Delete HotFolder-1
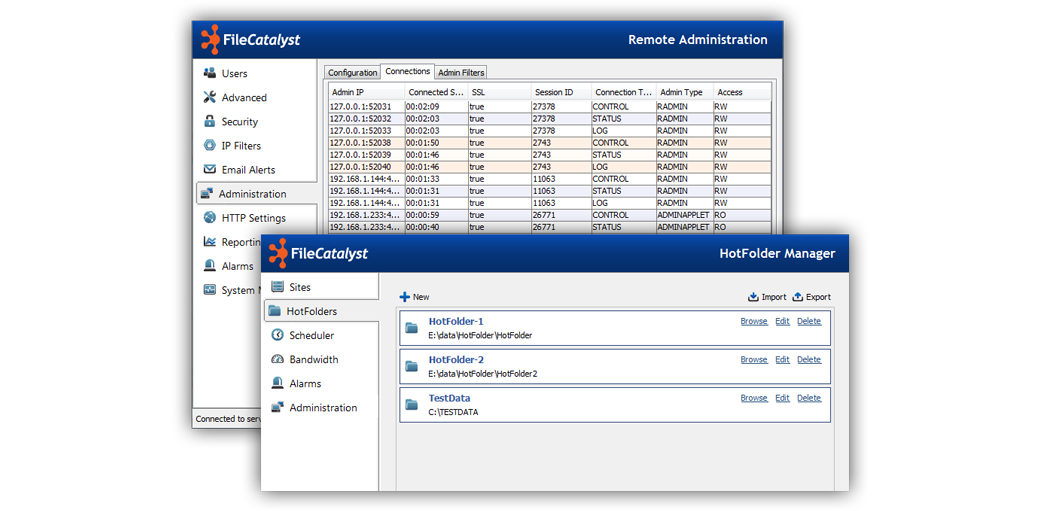 [809, 321]
